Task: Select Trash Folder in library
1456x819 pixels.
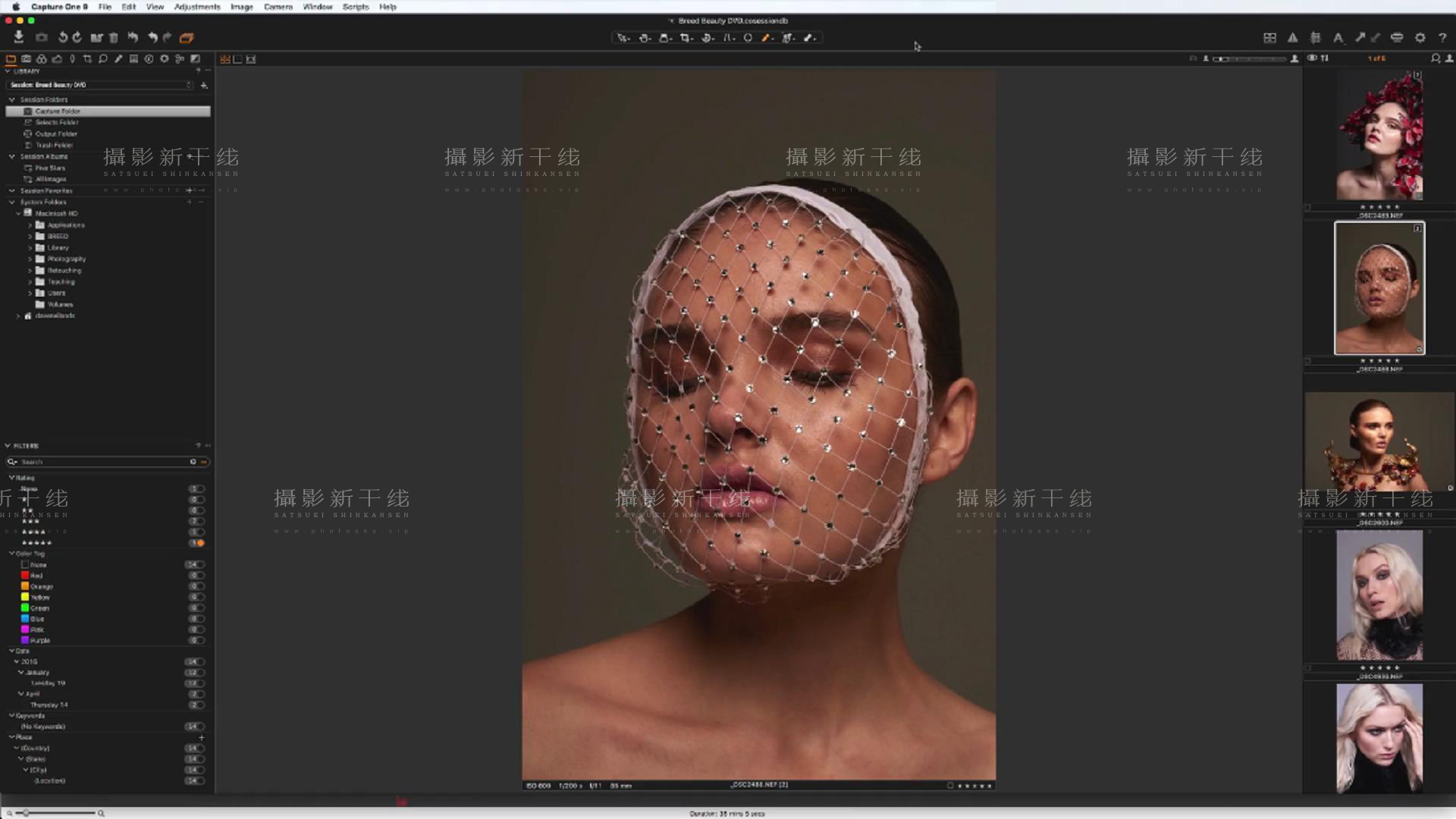Action: pos(54,145)
